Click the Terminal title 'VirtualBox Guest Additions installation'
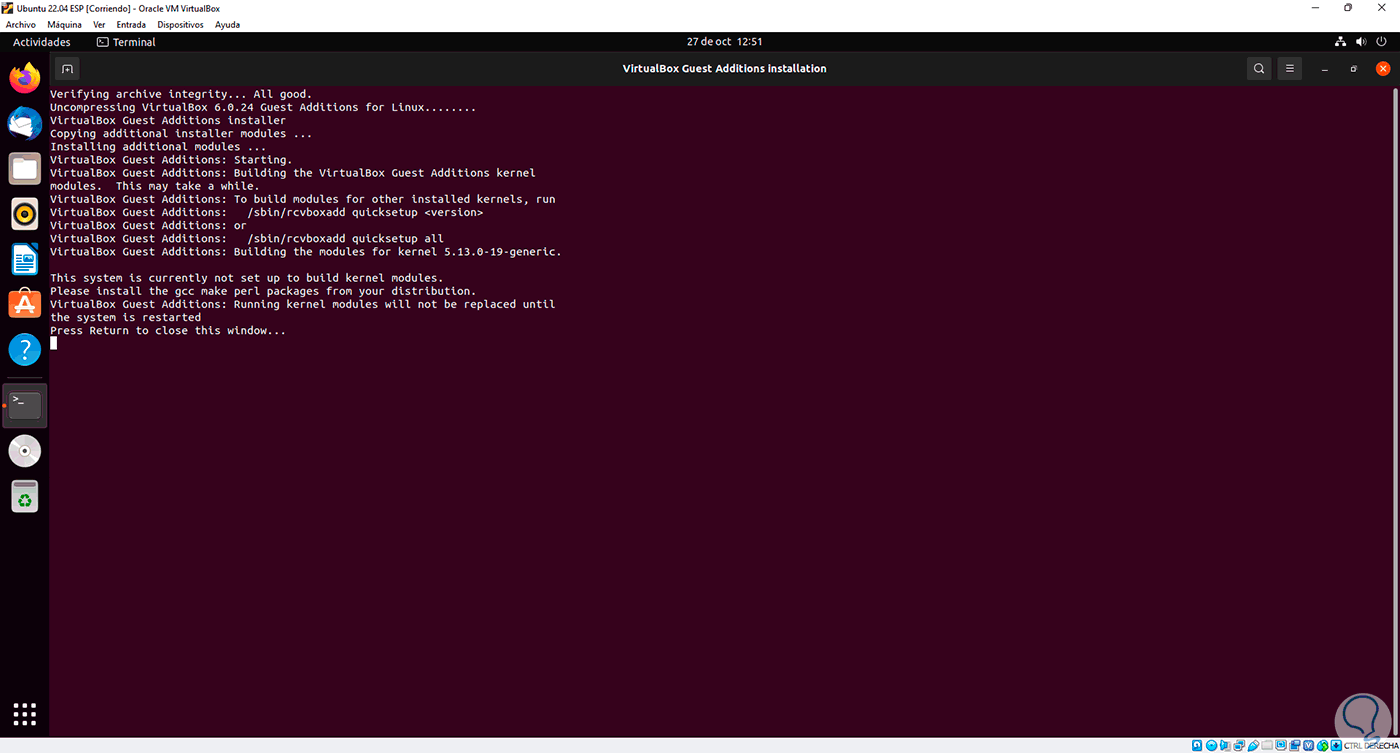 pyautogui.click(x=725, y=69)
